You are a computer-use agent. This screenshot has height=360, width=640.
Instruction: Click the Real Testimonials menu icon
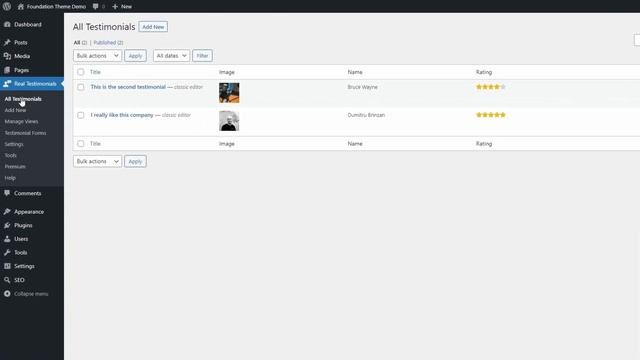point(7,84)
